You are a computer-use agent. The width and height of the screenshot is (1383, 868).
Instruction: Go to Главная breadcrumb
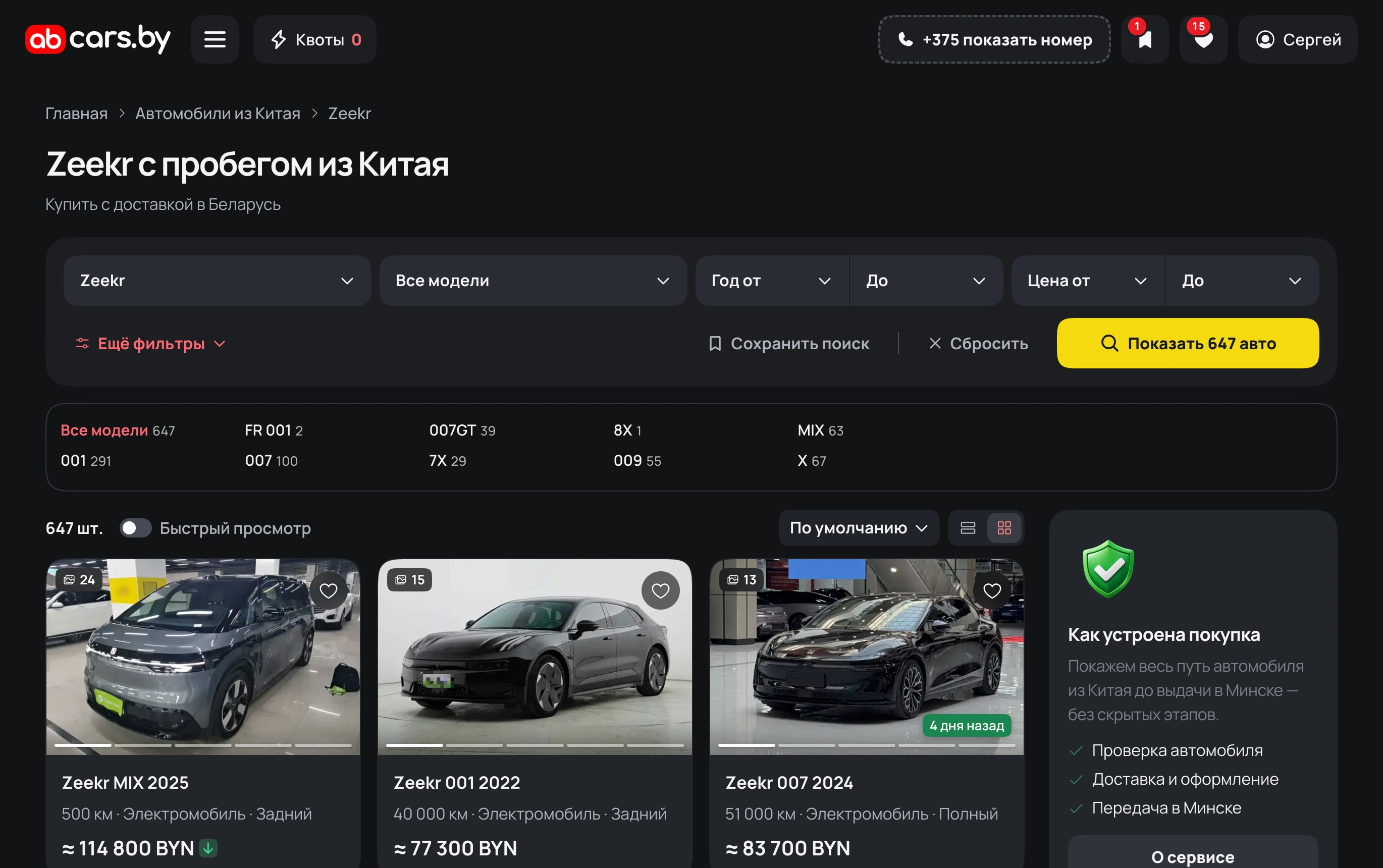[76, 113]
